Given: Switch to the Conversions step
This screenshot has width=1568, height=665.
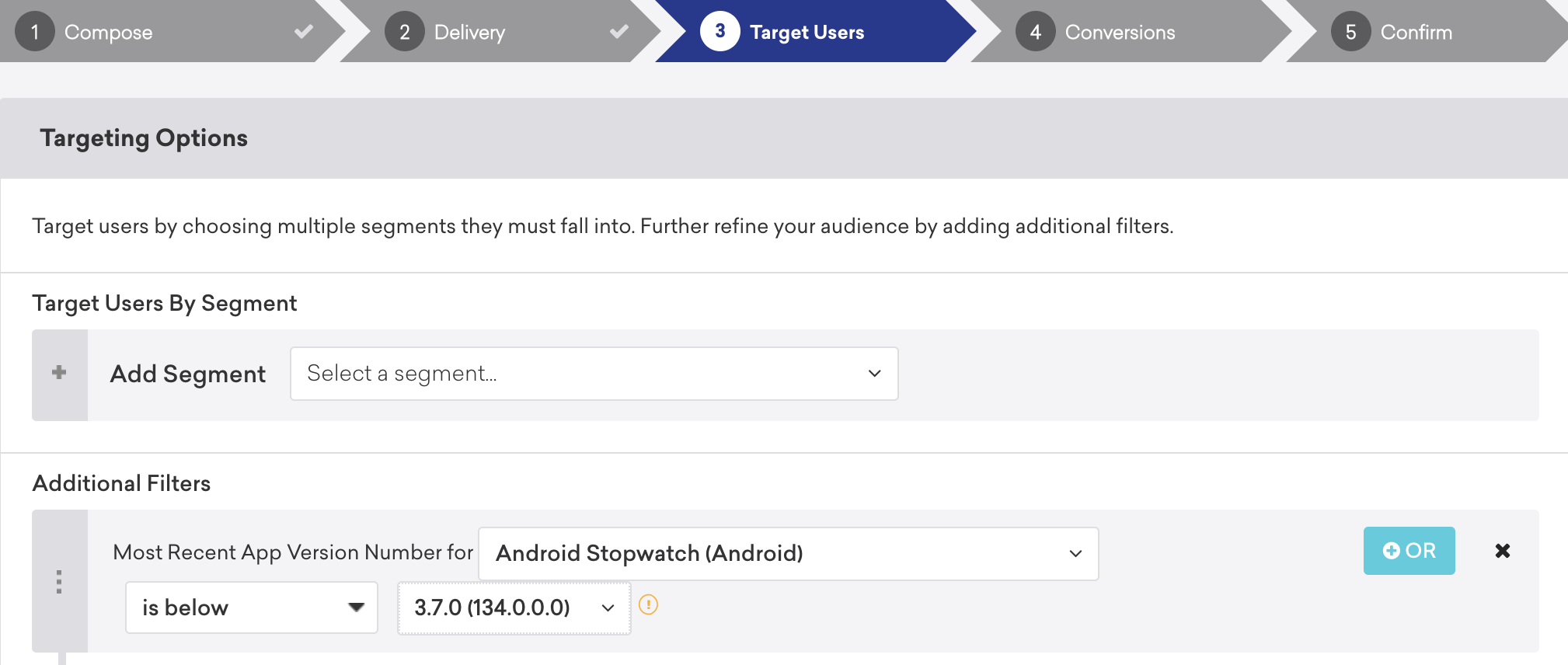Looking at the screenshot, I should (1120, 33).
